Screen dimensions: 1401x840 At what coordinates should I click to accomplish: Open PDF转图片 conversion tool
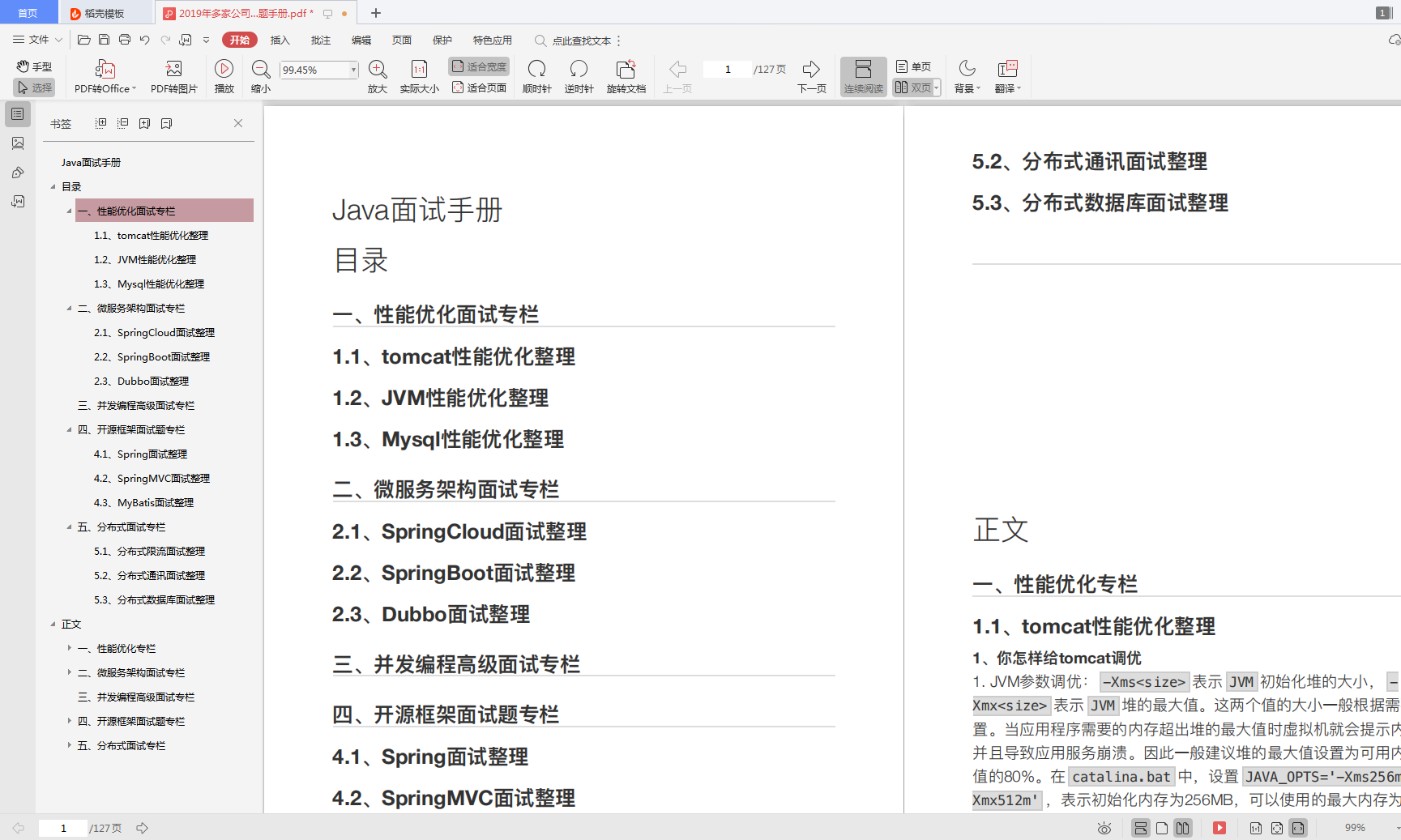coord(173,77)
